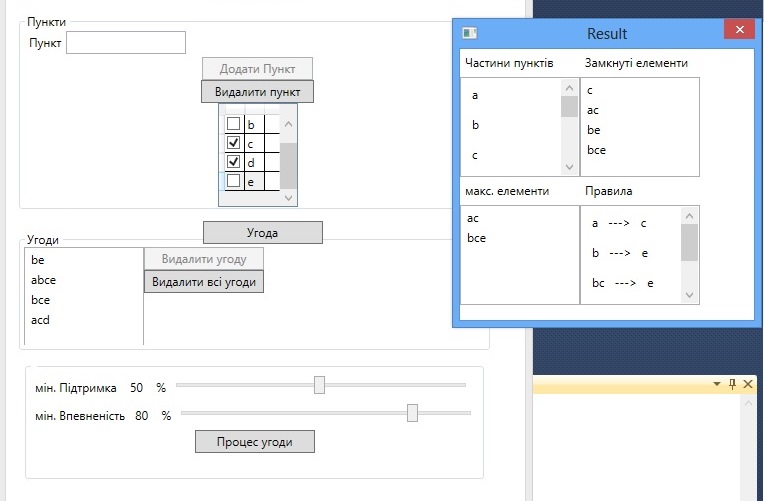
Task: Close the Result window
Action: coord(740,30)
